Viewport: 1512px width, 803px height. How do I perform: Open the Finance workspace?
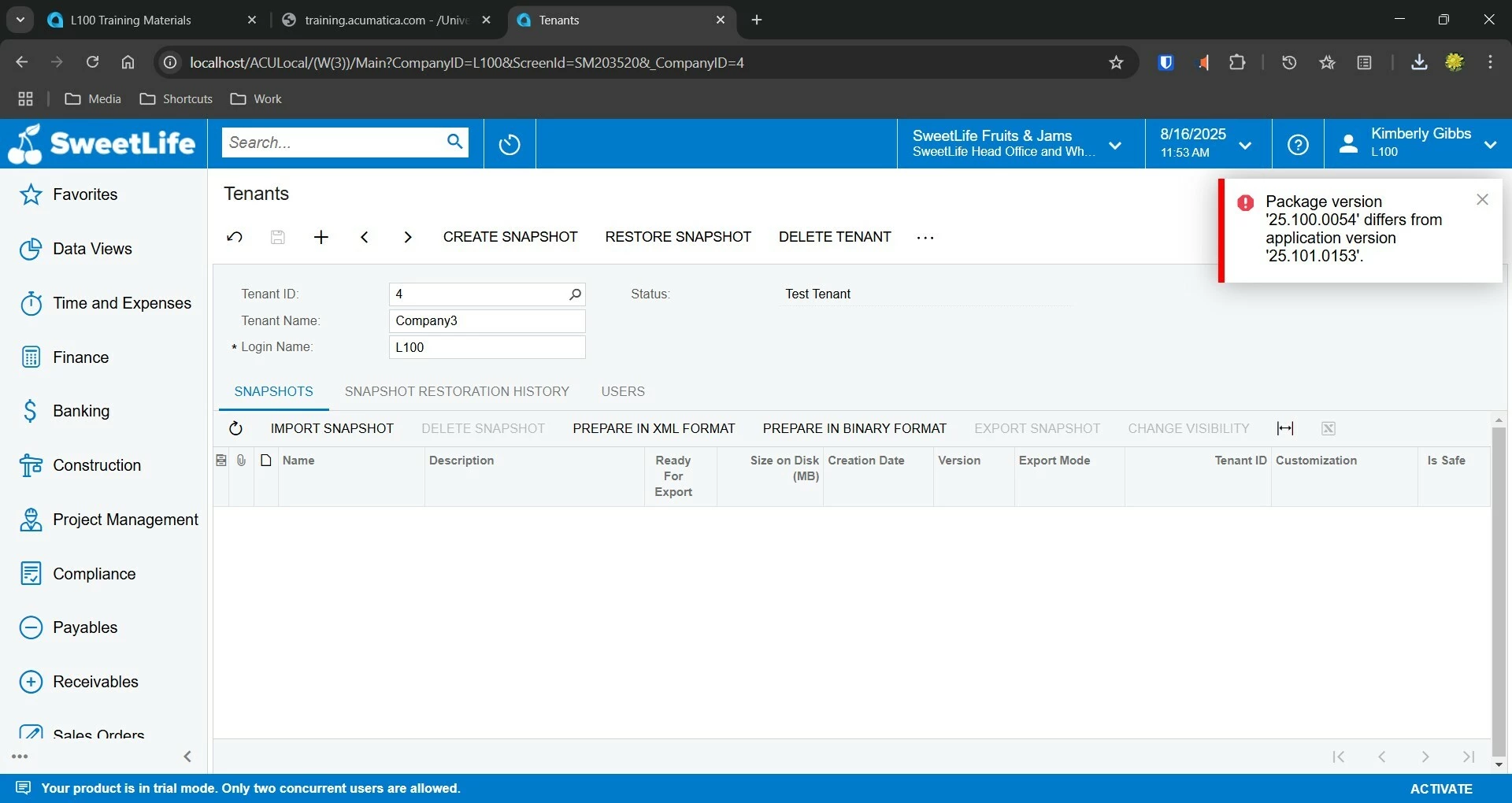64,357
